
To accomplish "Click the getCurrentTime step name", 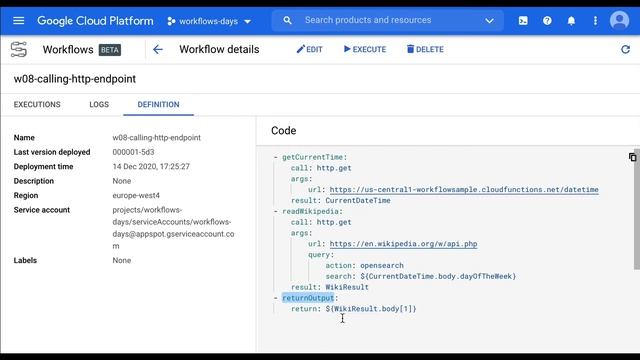I will (x=312, y=157).
